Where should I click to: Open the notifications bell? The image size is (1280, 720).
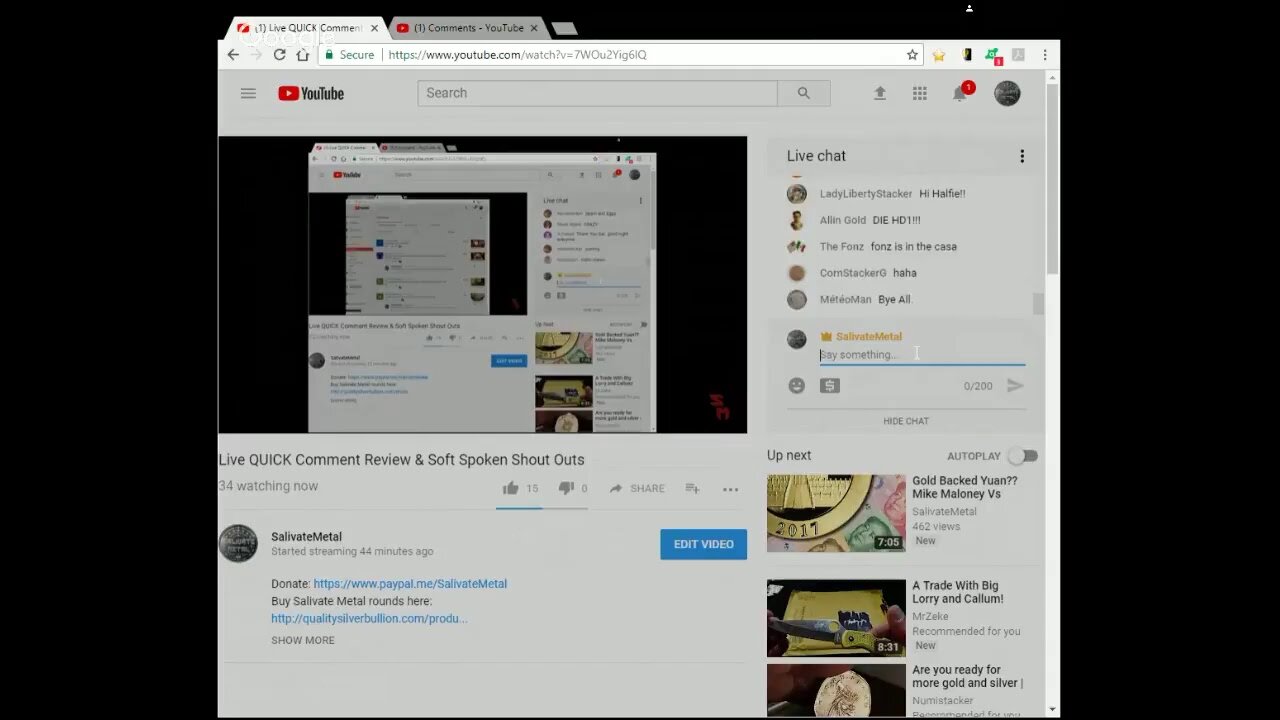click(x=960, y=93)
